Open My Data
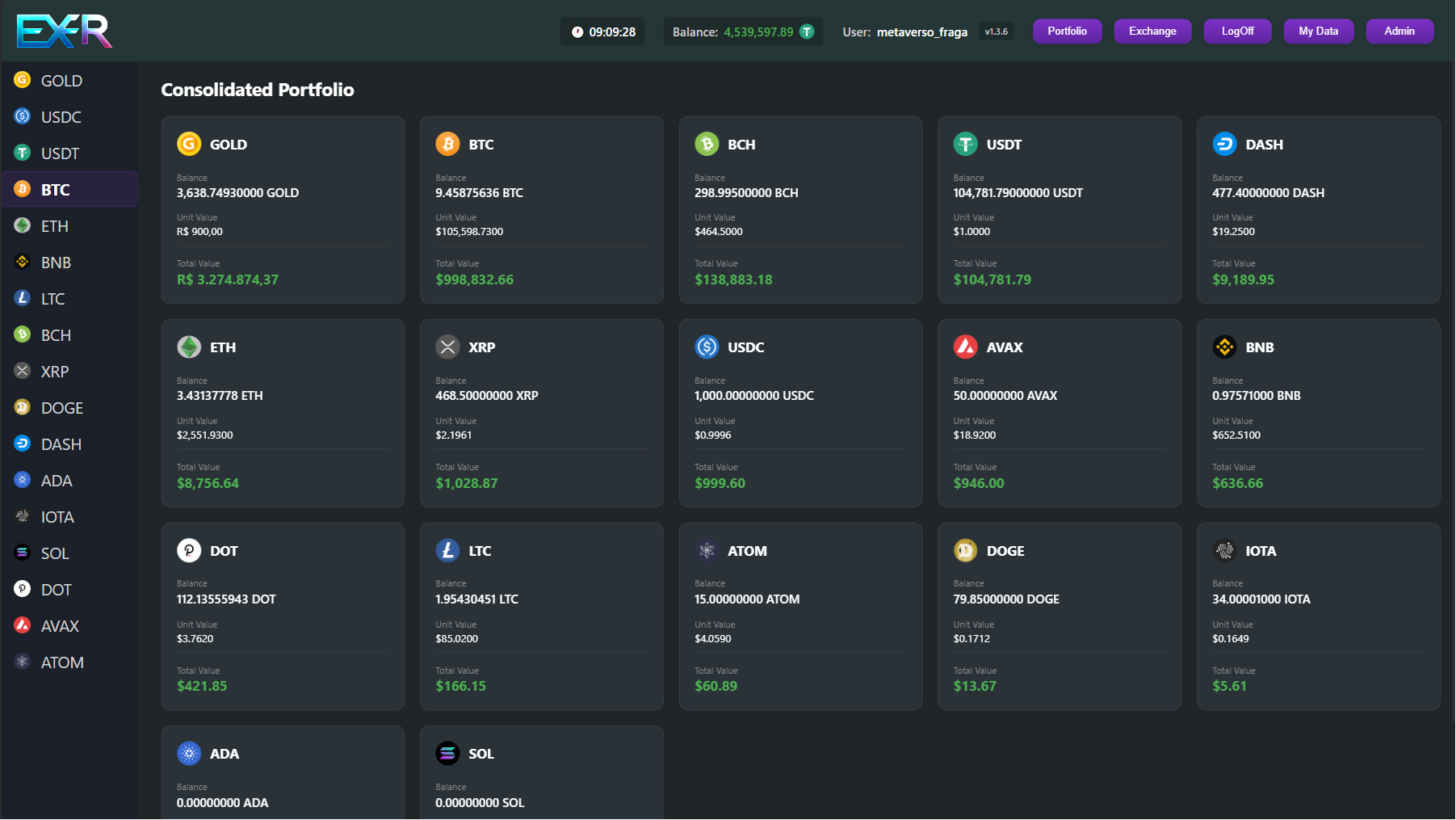The width and height of the screenshot is (1456, 820). [1318, 32]
